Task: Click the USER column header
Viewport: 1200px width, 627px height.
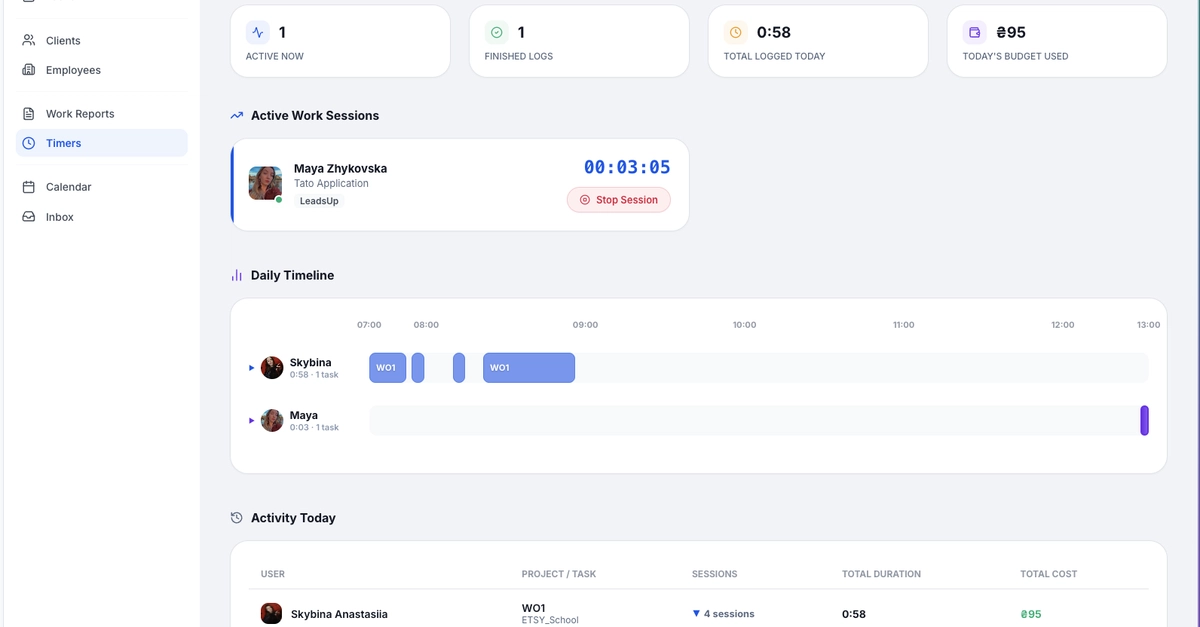Action: (x=273, y=574)
